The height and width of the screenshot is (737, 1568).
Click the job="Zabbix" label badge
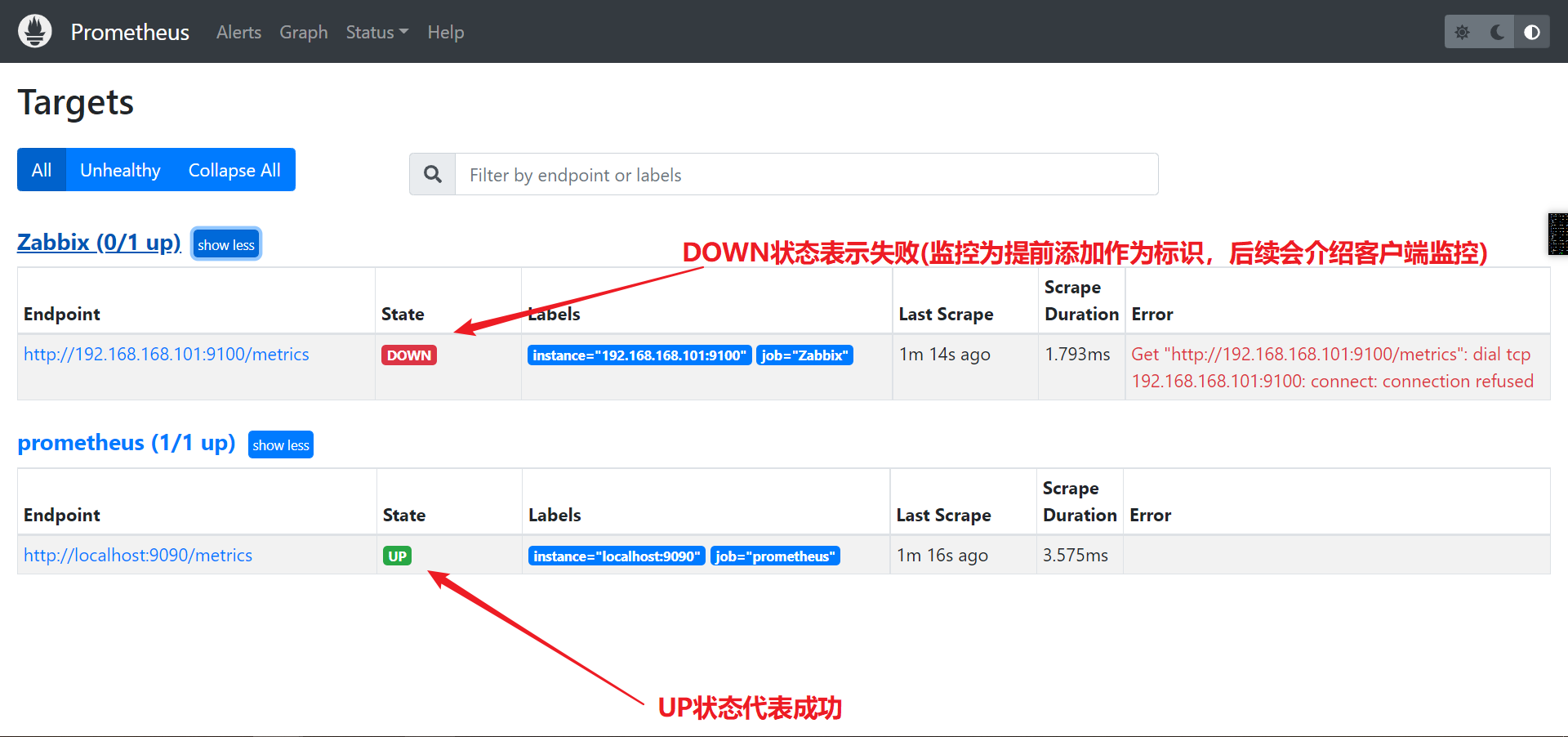click(x=804, y=355)
